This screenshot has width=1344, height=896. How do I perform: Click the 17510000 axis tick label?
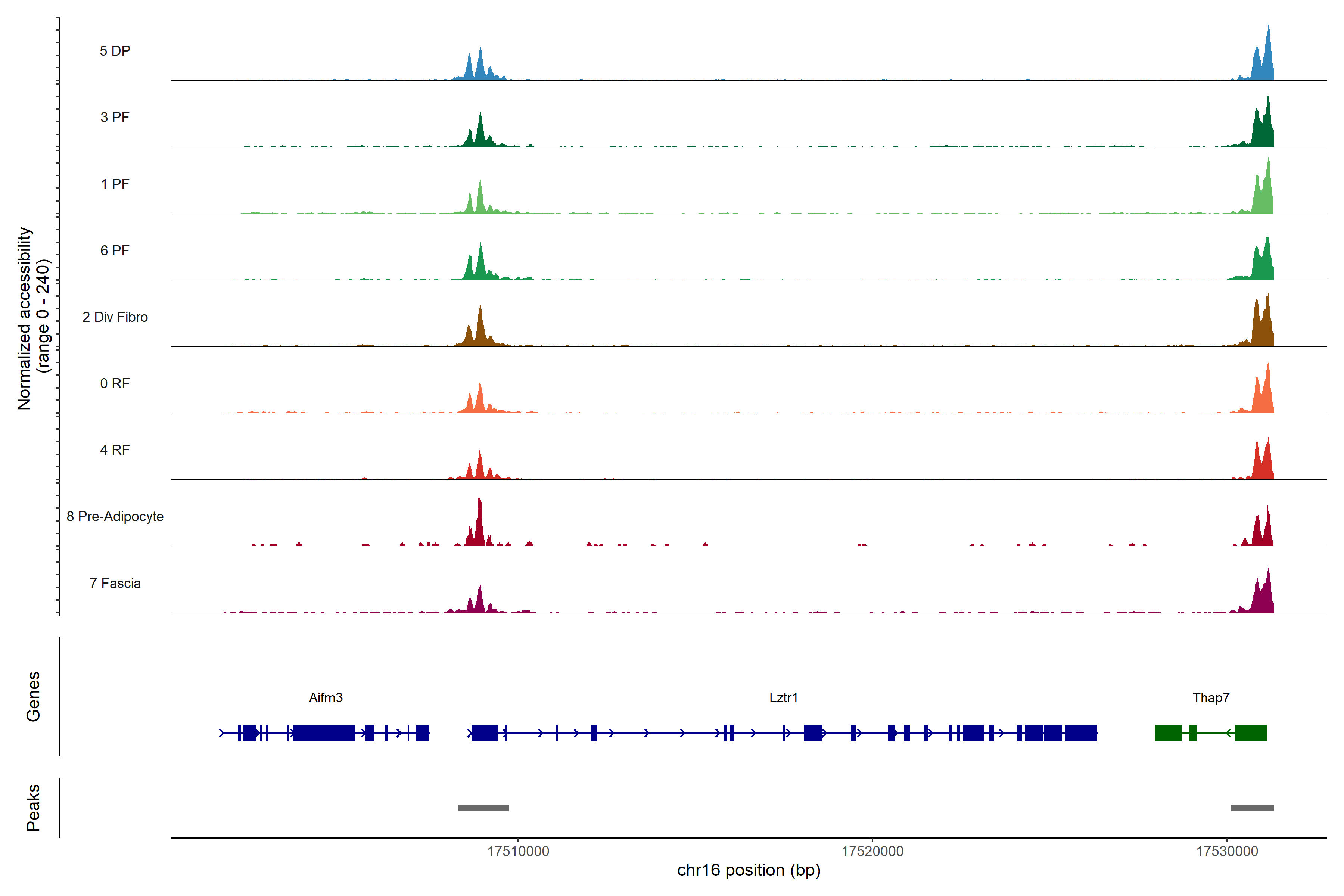(x=518, y=852)
